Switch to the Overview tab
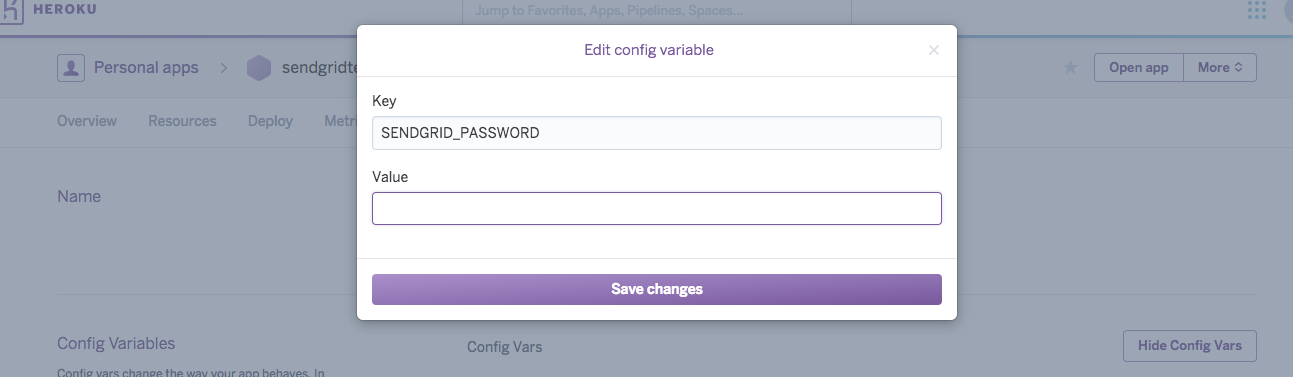1293x377 pixels. click(x=87, y=121)
